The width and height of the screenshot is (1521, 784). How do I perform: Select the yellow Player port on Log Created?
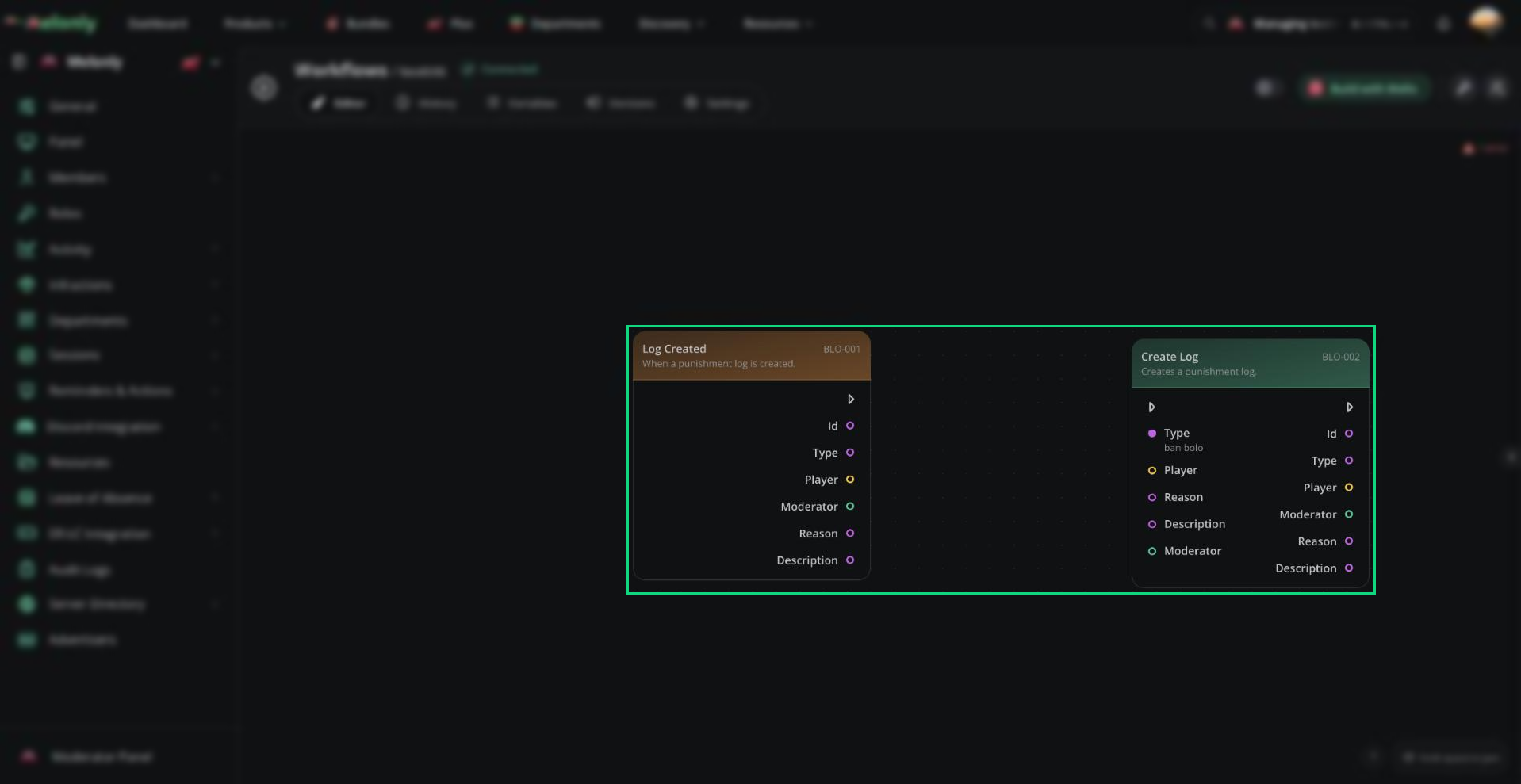coord(850,480)
